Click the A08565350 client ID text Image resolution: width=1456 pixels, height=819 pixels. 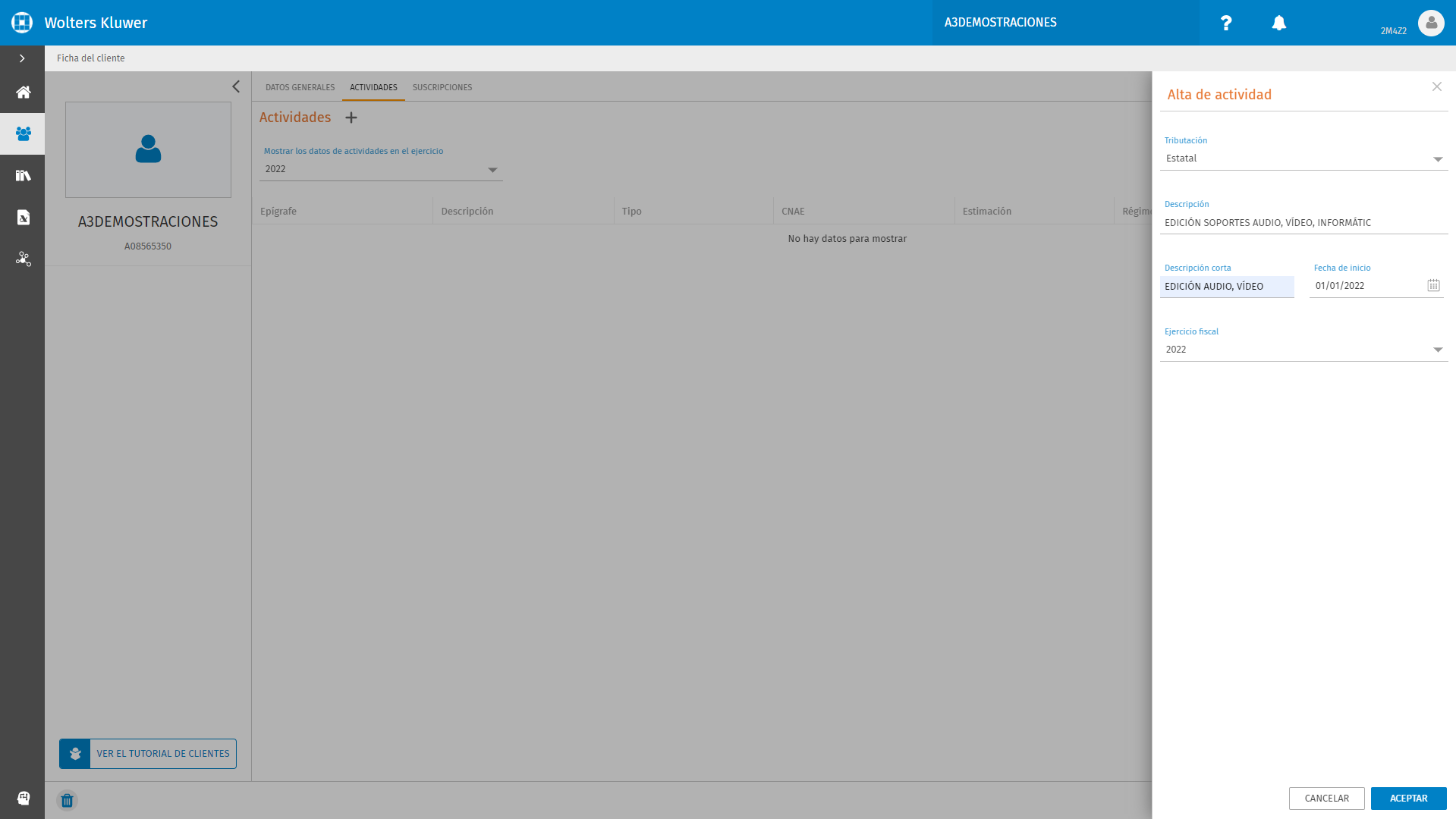148,246
